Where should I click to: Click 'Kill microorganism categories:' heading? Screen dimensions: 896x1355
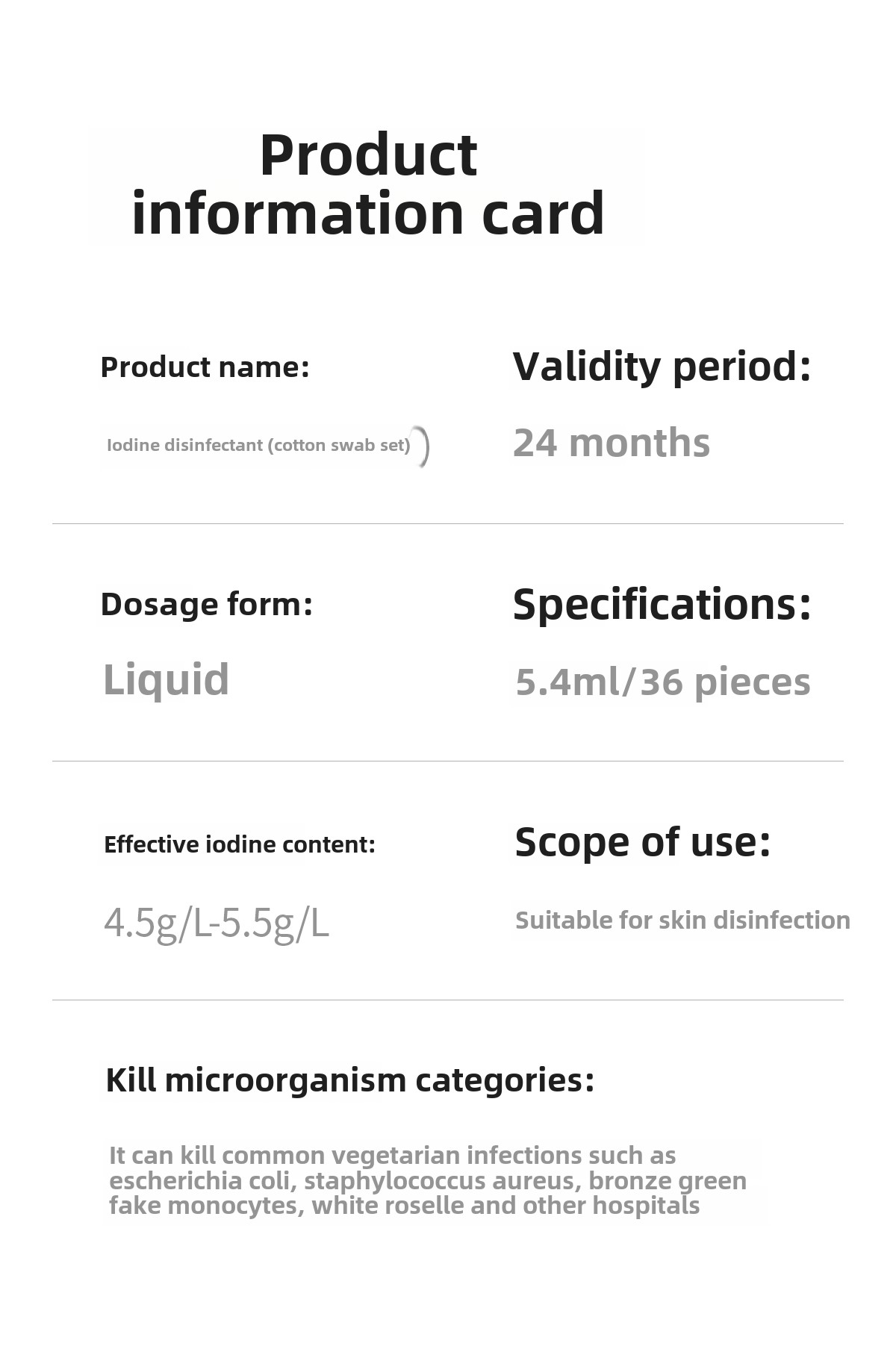pos(349,1080)
